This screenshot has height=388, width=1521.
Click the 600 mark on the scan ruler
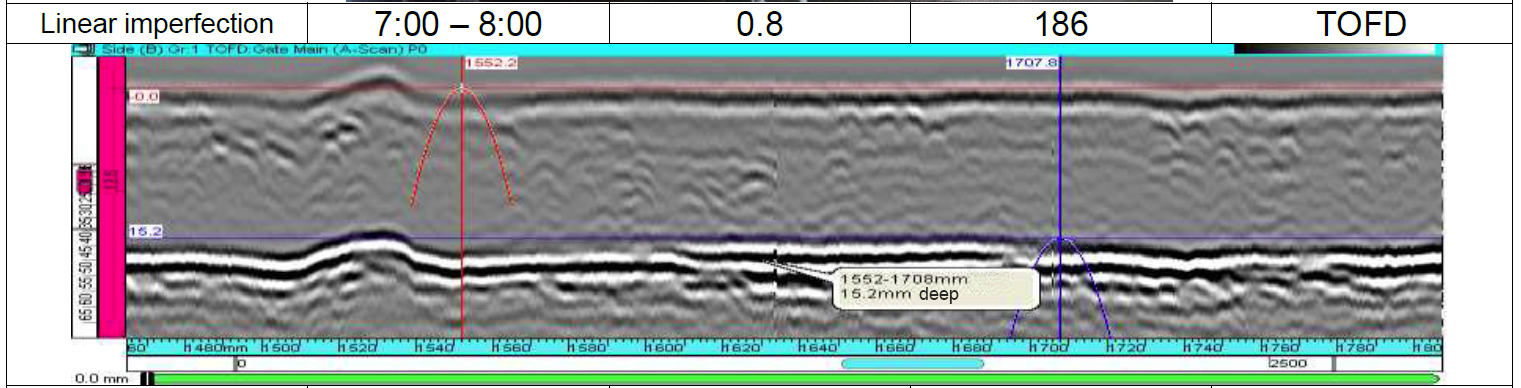pyautogui.click(x=664, y=348)
